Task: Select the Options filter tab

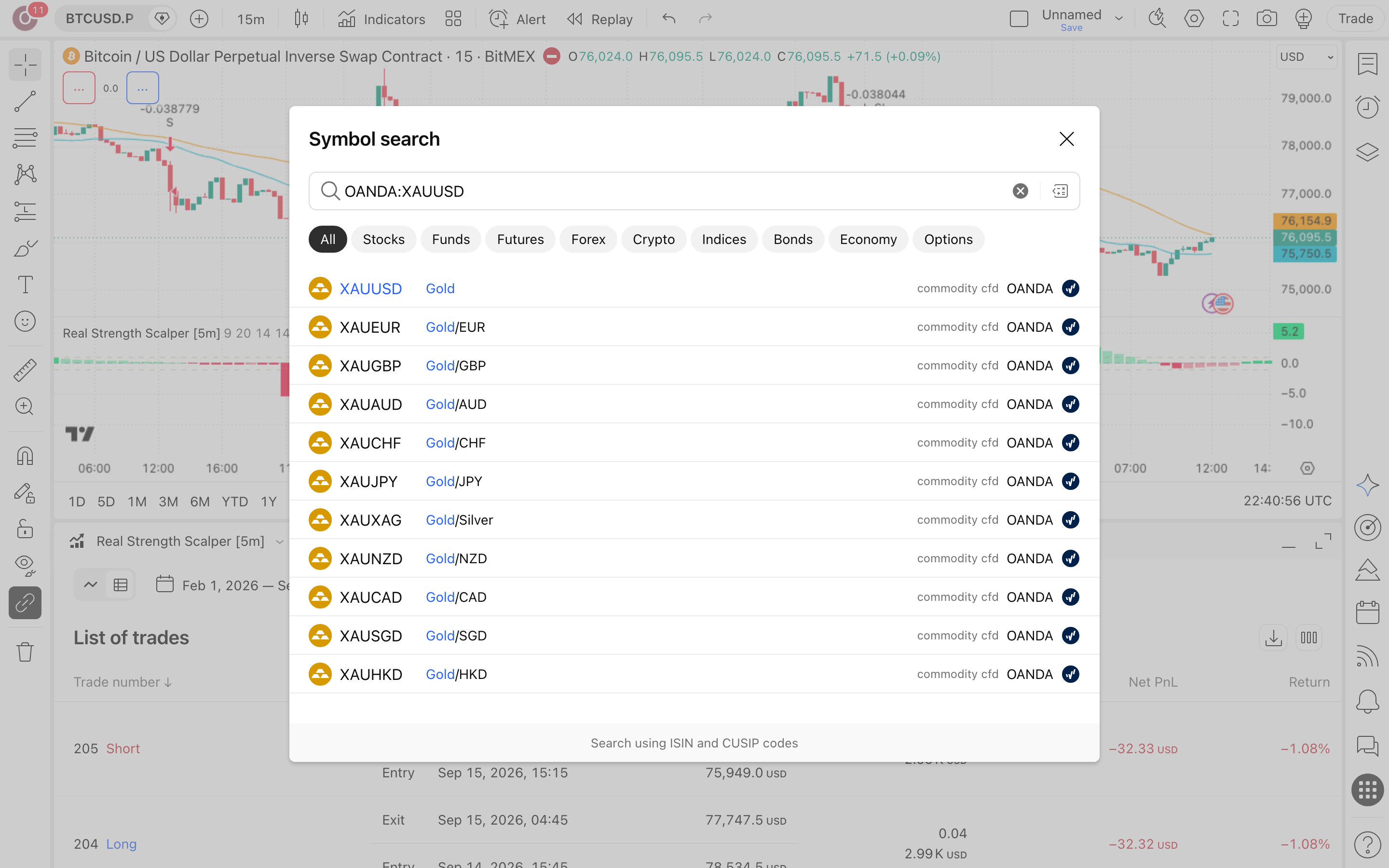Action: pos(948,239)
